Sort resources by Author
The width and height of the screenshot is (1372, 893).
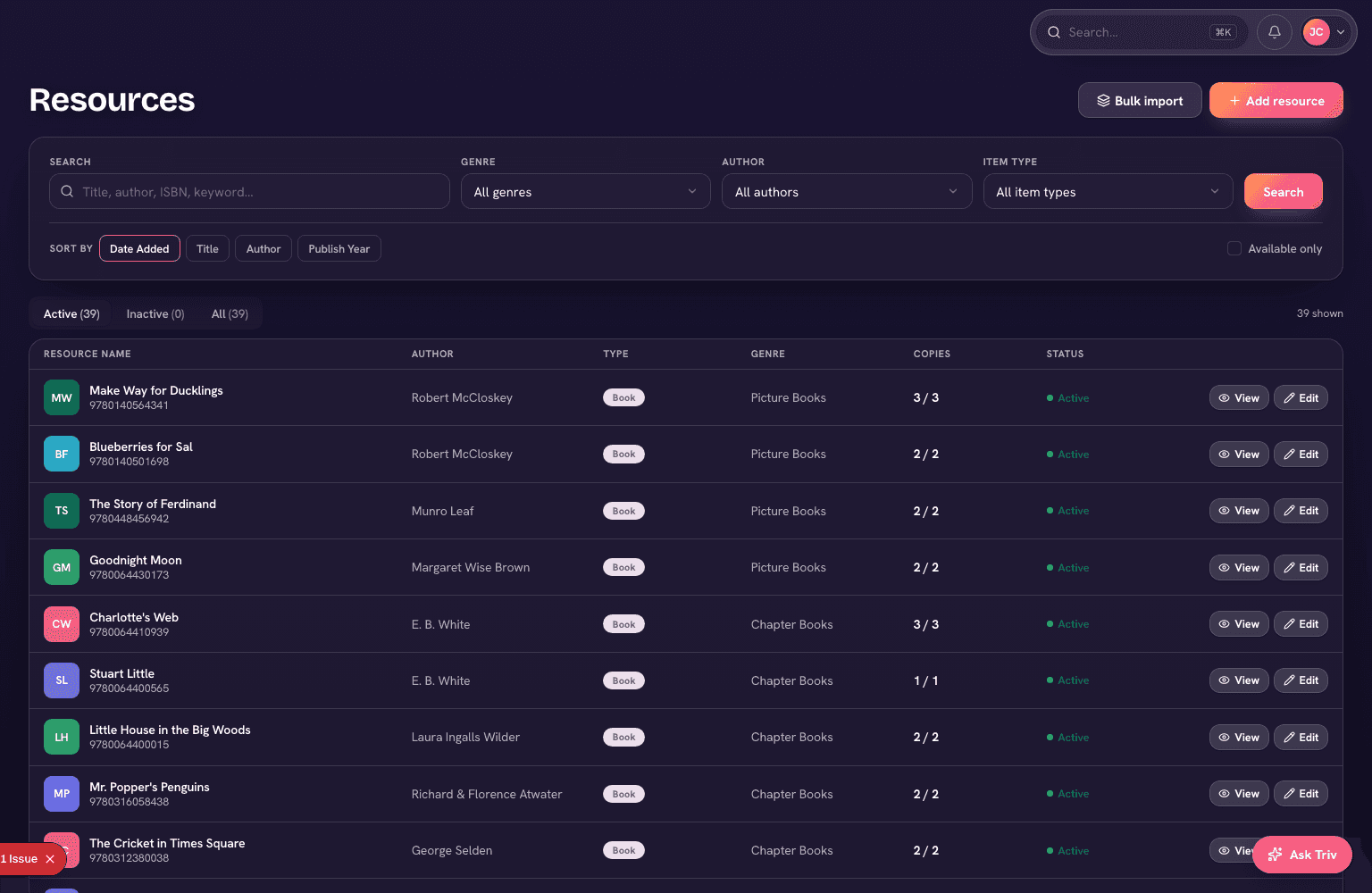coord(264,248)
